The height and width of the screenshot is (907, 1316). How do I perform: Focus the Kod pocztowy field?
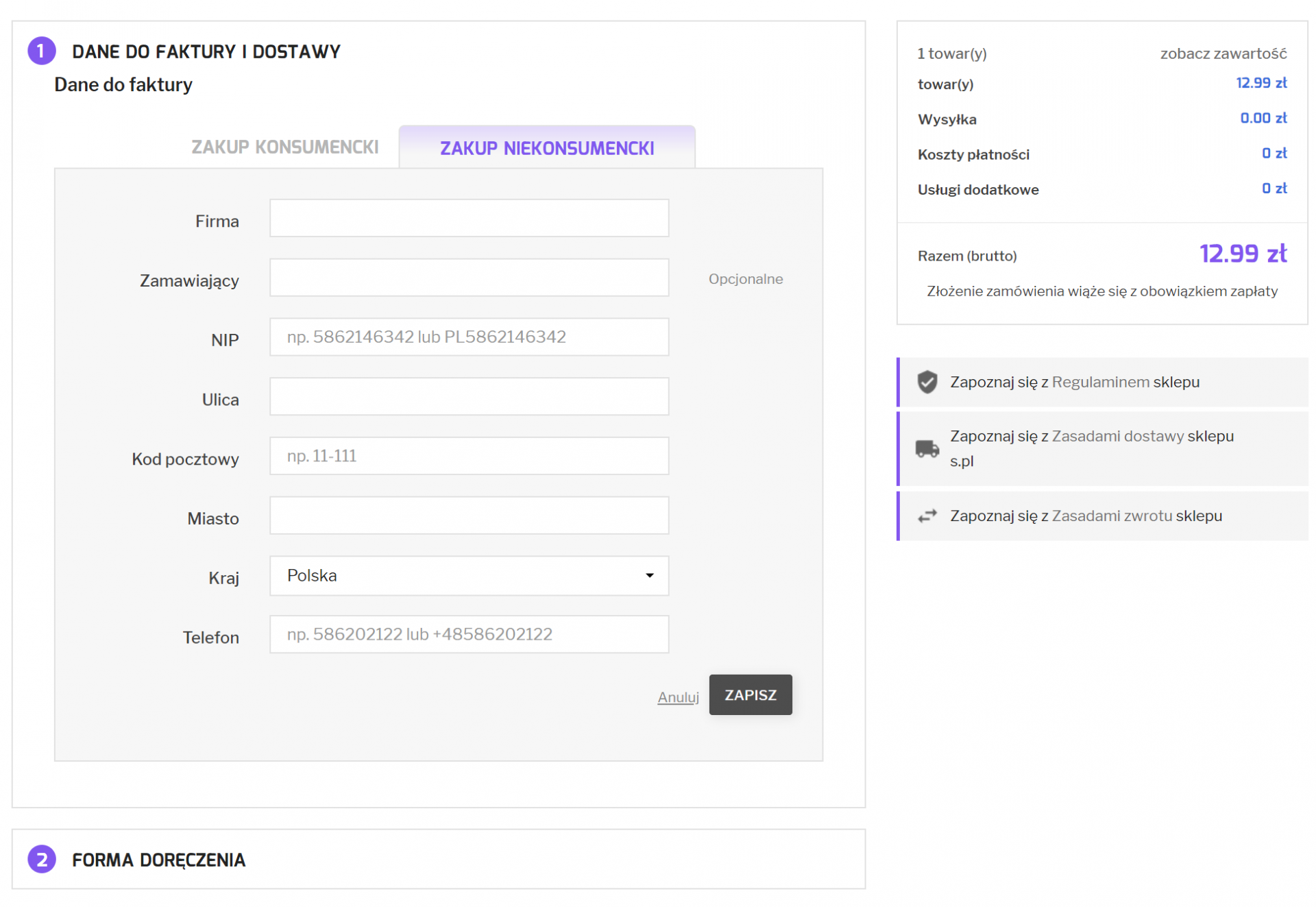pos(469,456)
